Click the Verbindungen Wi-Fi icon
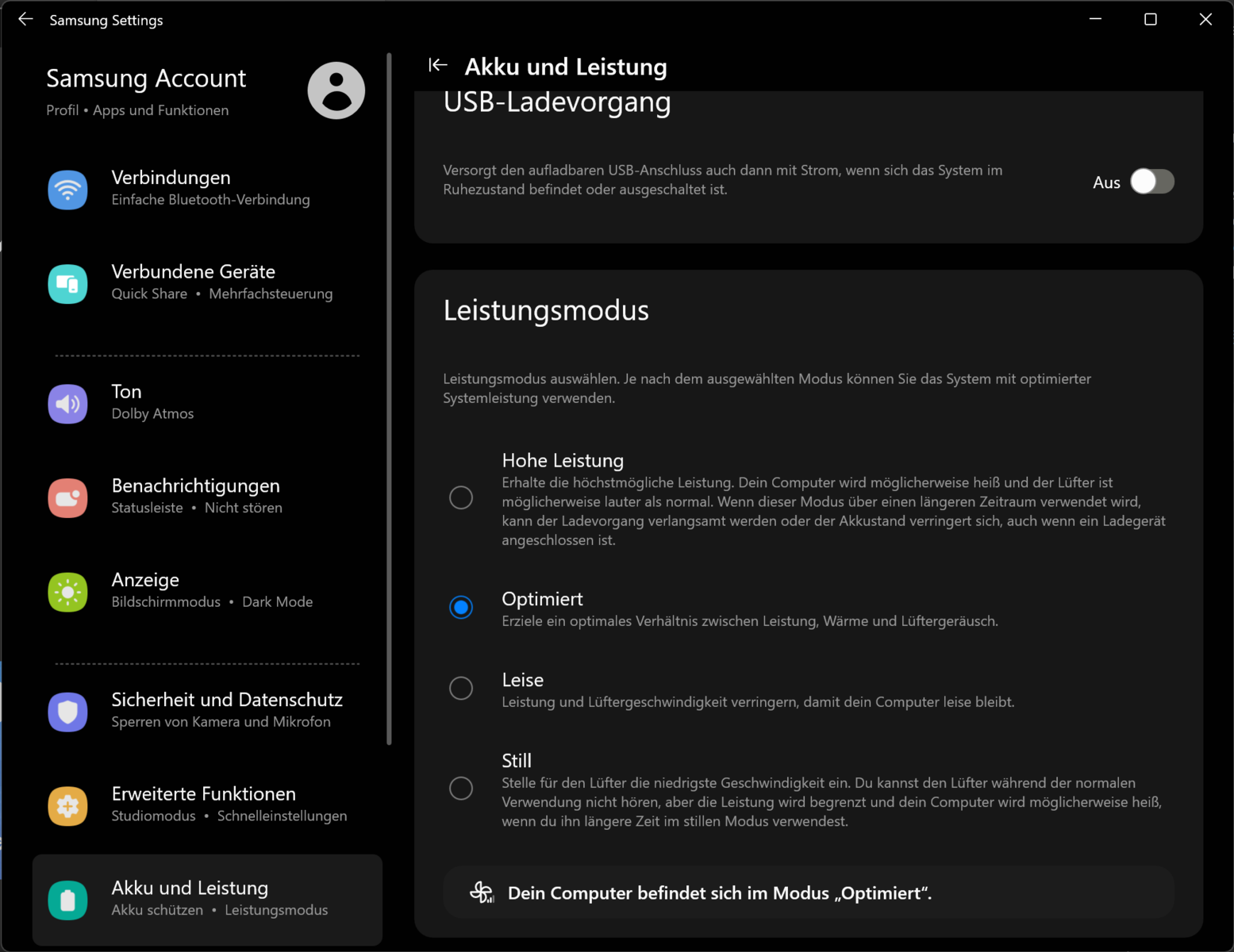 tap(68, 190)
